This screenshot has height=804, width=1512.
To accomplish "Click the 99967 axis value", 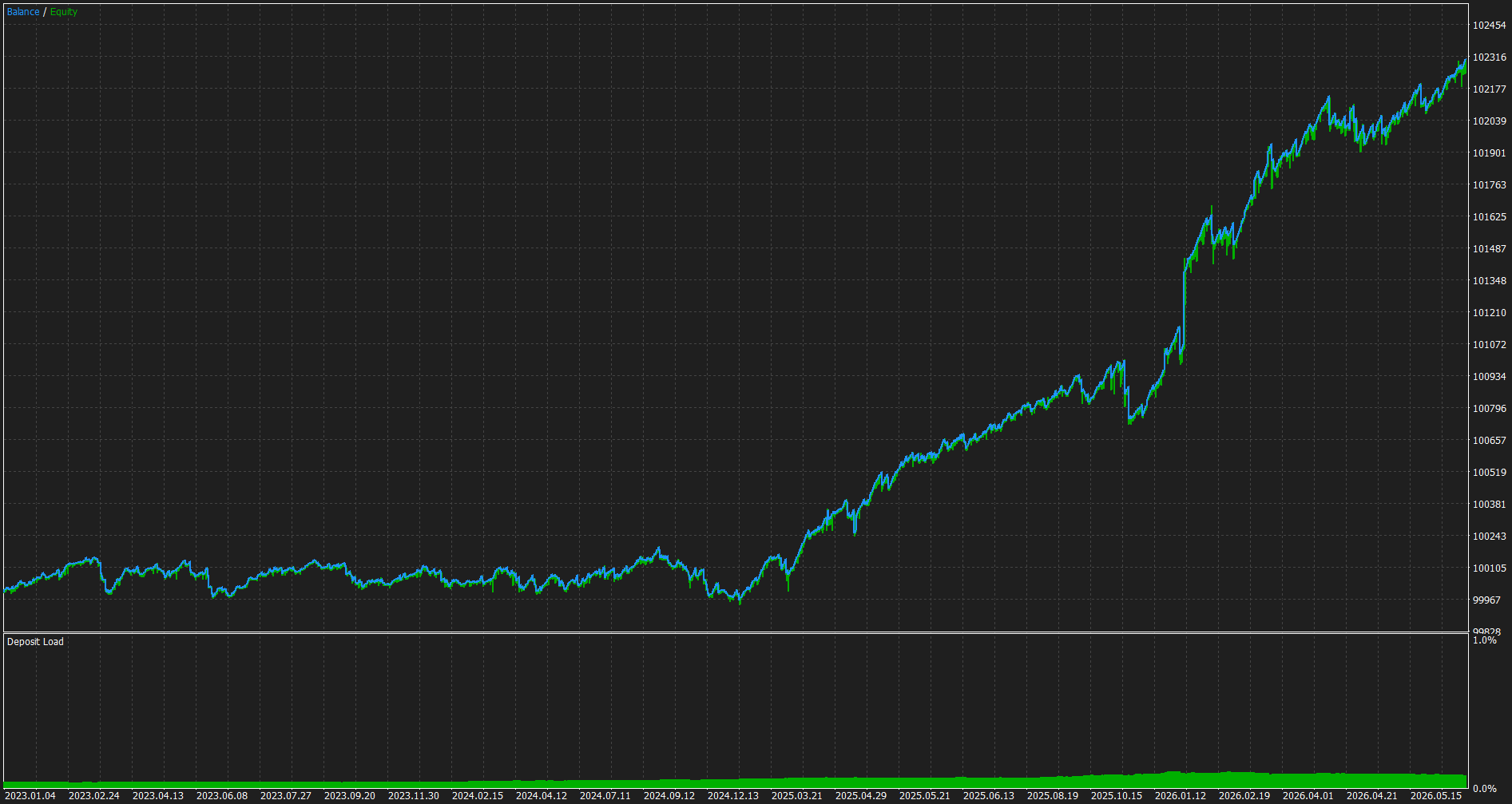I will point(1486,600).
